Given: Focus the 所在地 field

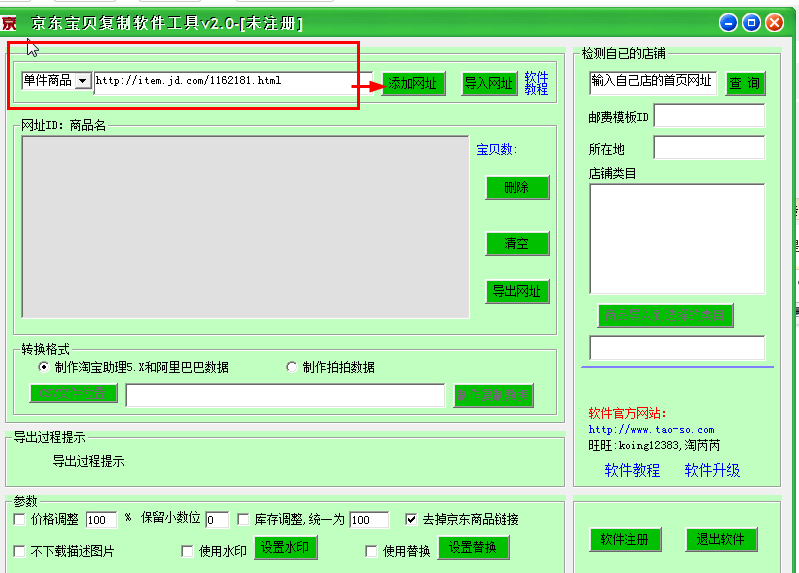Looking at the screenshot, I should pos(709,148).
